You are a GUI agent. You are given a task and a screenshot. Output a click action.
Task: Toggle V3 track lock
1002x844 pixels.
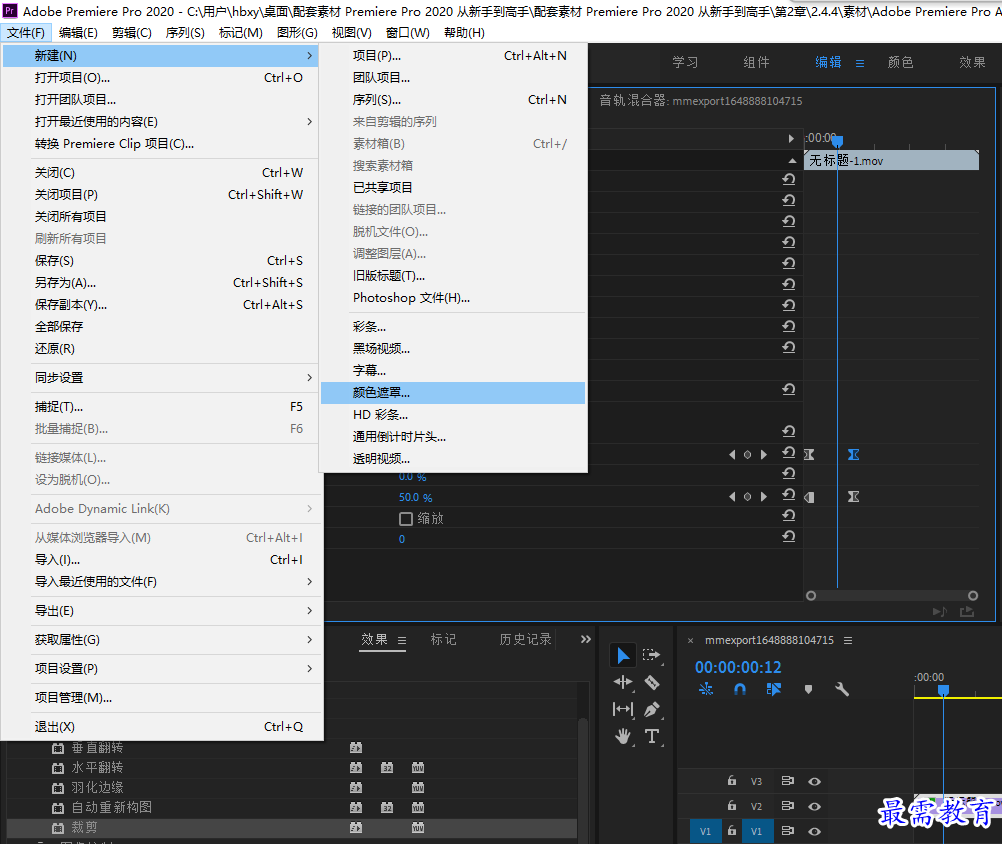point(732,781)
